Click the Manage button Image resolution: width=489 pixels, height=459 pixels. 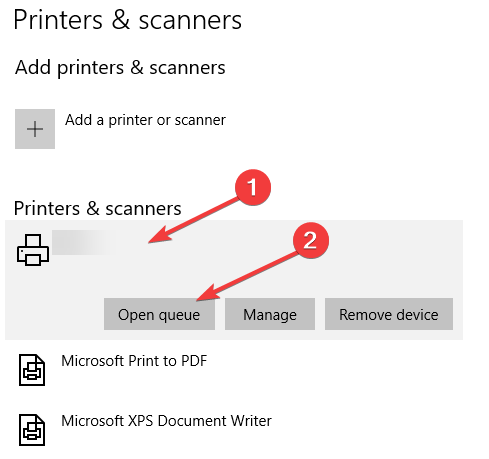(270, 314)
